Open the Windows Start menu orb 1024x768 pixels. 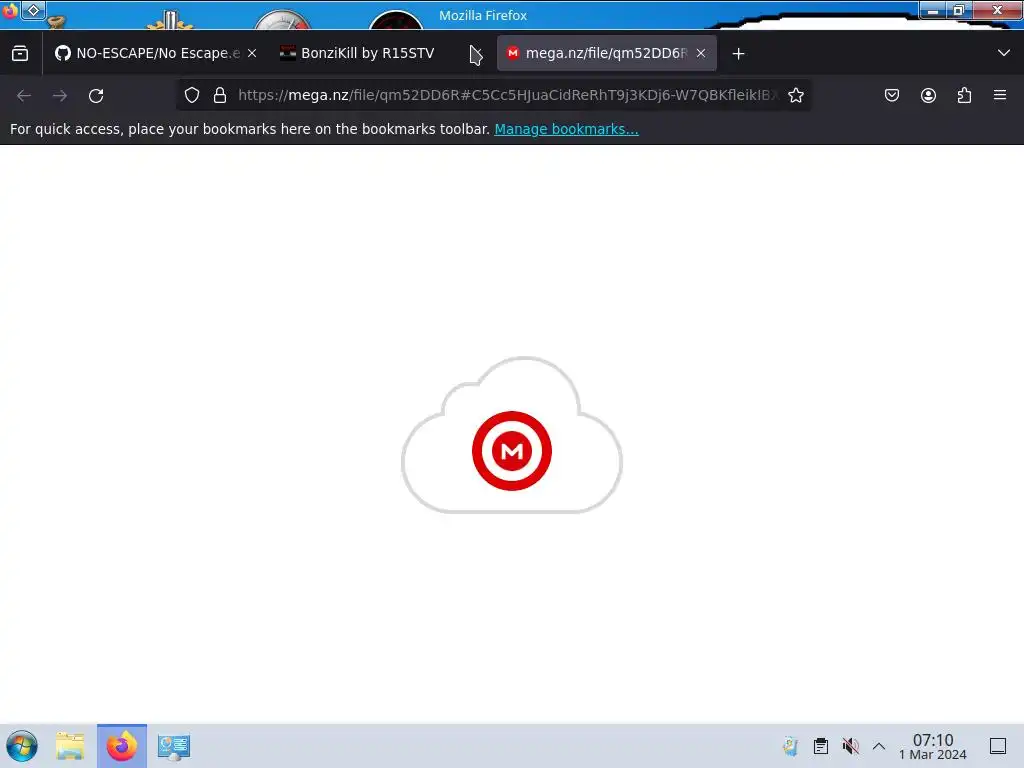22,746
